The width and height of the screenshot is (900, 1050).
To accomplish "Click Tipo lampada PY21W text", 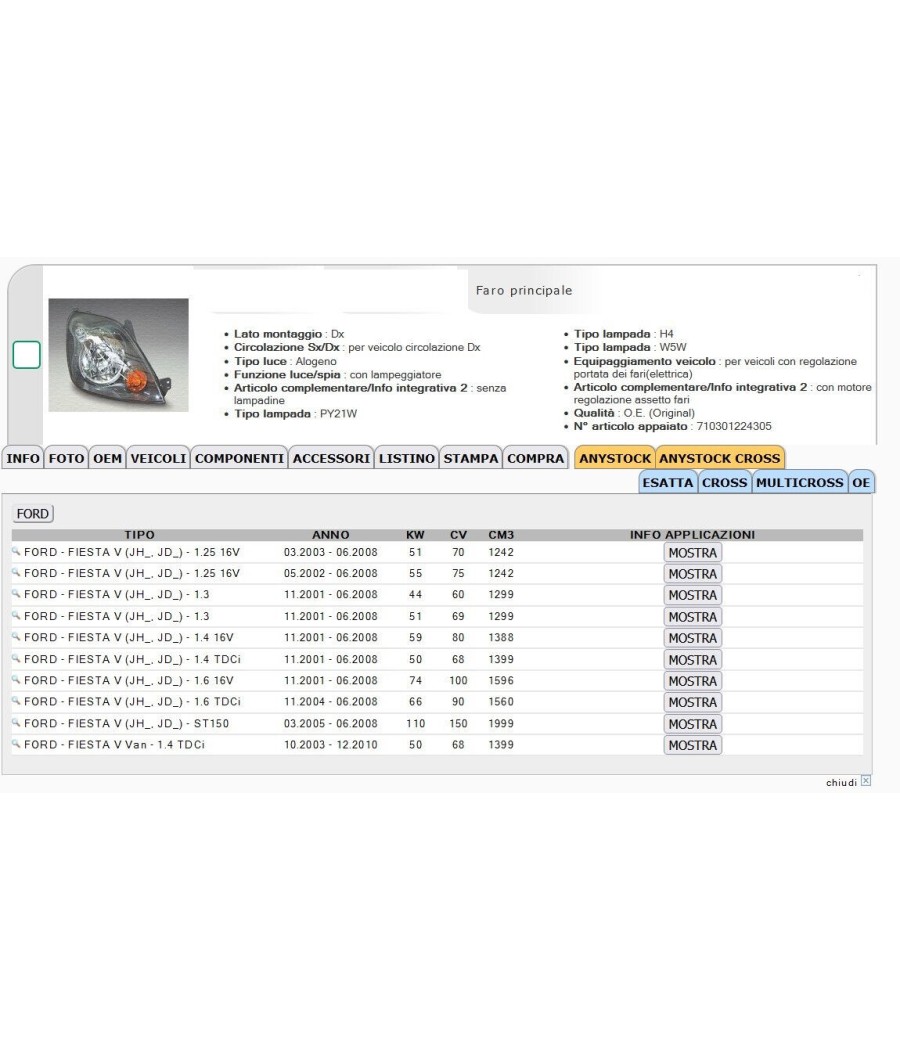I will pyautogui.click(x=295, y=414).
